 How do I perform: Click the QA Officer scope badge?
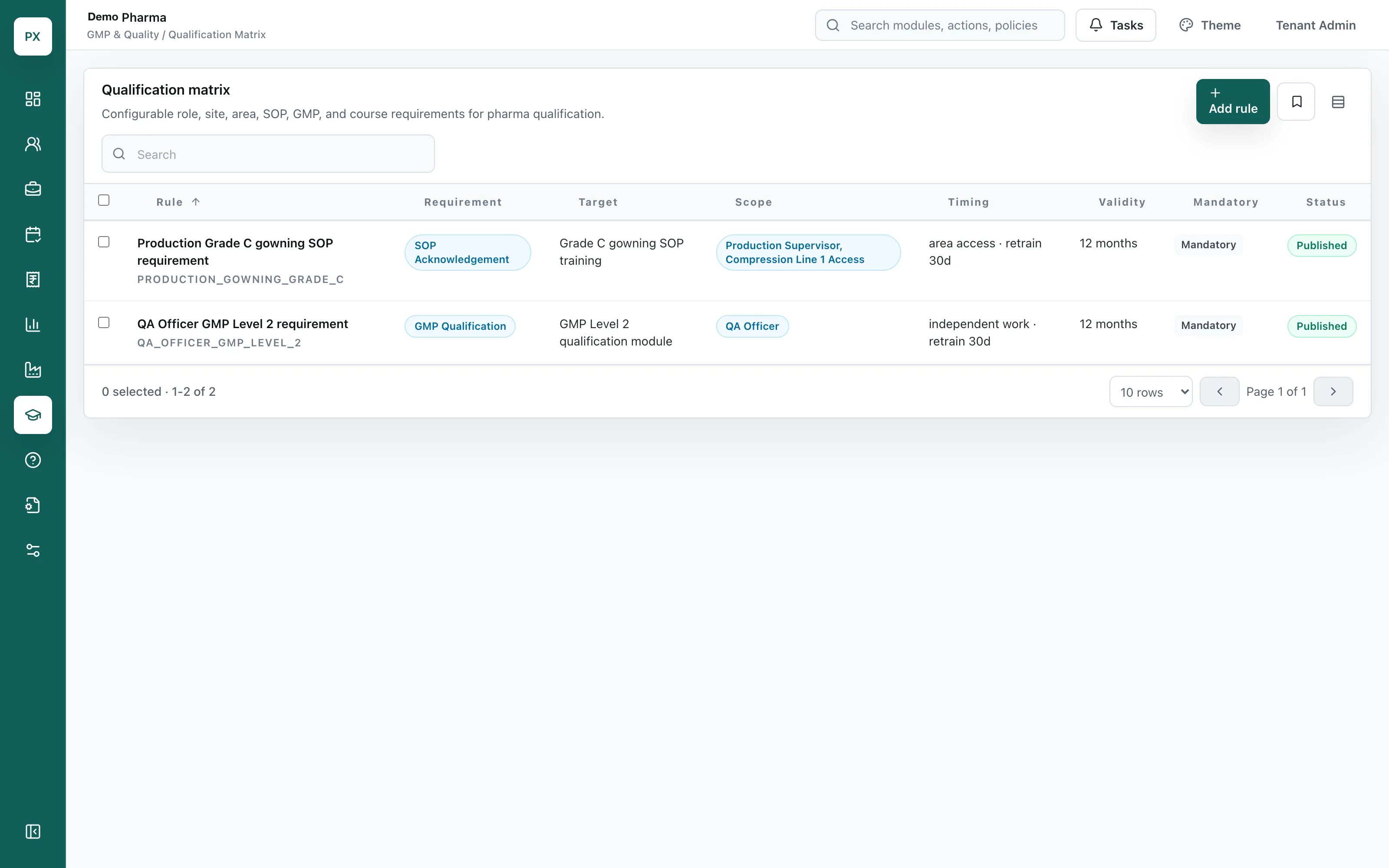coord(752,326)
